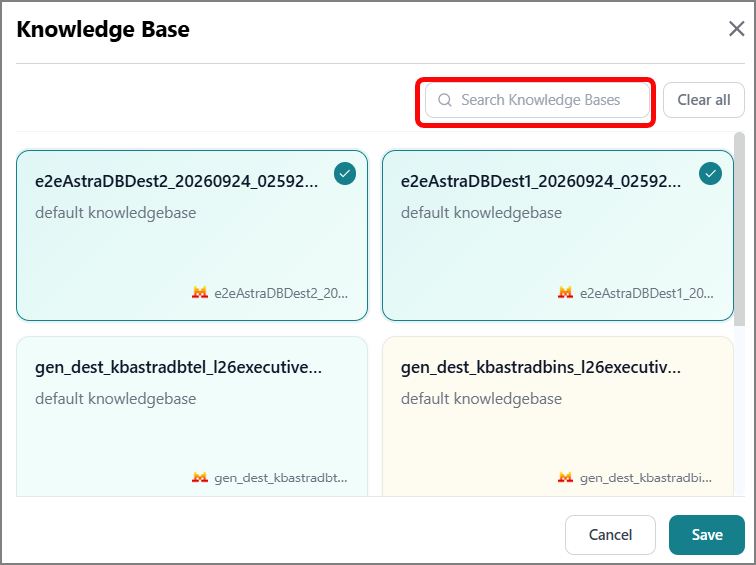The width and height of the screenshot is (756, 565).
Task: Click the gen_dest_kbastradbt... footer label
Action: pos(281,478)
